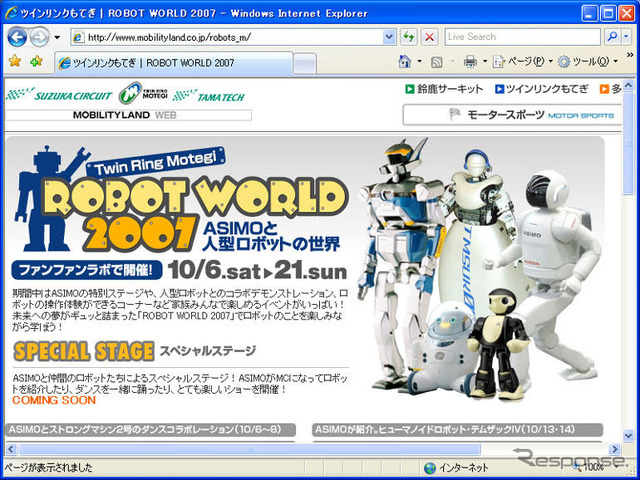Click the small black humanoid robot image
Image resolution: width=640 pixels, height=480 pixels.
[499, 343]
